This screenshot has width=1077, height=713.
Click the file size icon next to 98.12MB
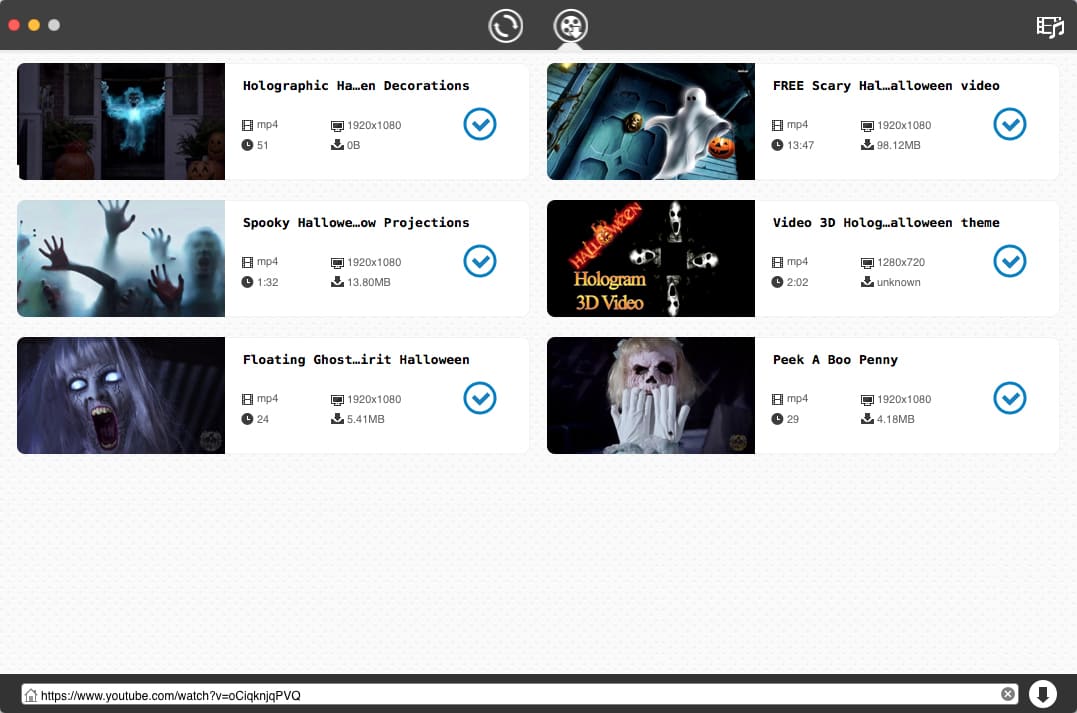tap(868, 145)
